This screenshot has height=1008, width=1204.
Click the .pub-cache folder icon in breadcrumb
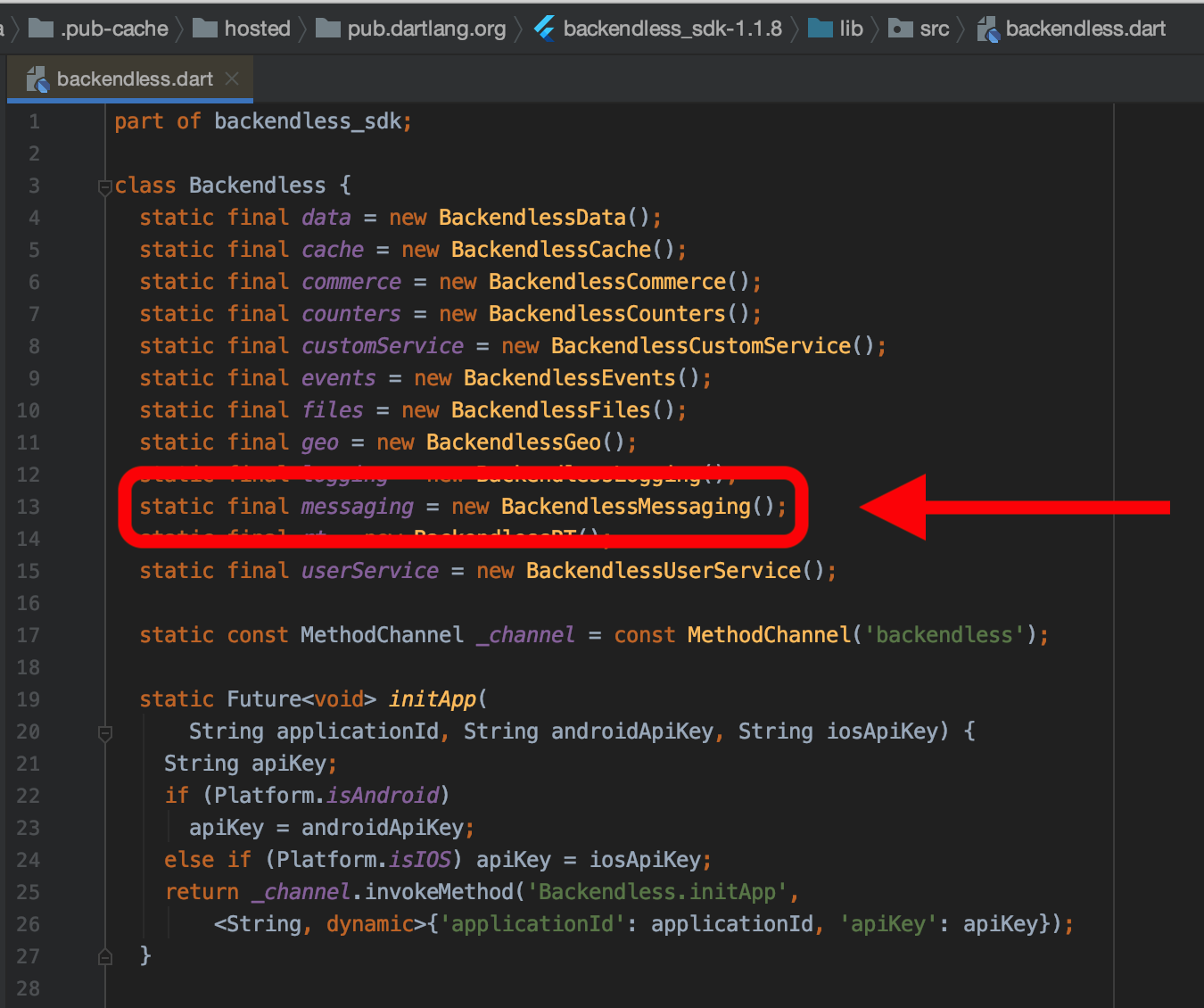[41, 29]
